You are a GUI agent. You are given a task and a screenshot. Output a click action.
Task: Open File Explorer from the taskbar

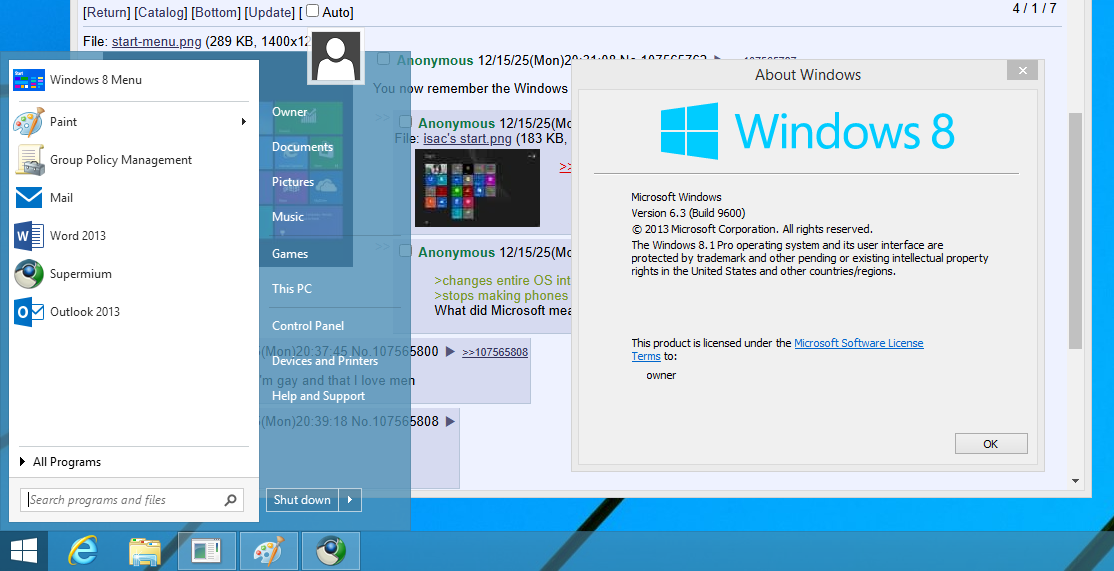(145, 551)
